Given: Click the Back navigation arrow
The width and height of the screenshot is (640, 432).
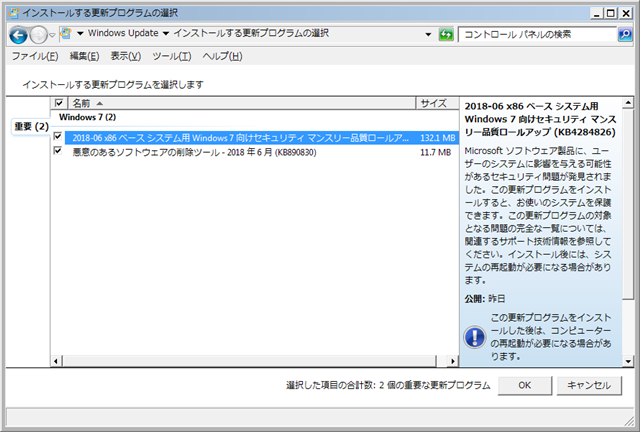Looking at the screenshot, I should point(18,35).
